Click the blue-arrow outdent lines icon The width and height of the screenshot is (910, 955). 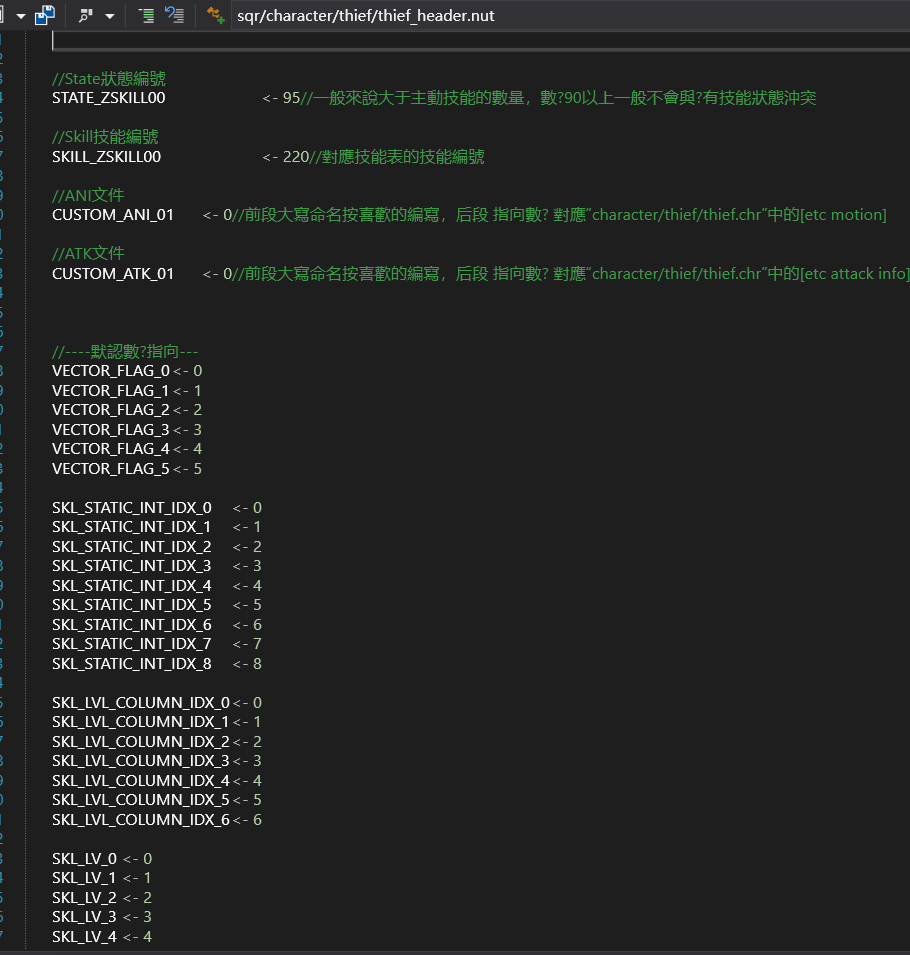[x=174, y=15]
